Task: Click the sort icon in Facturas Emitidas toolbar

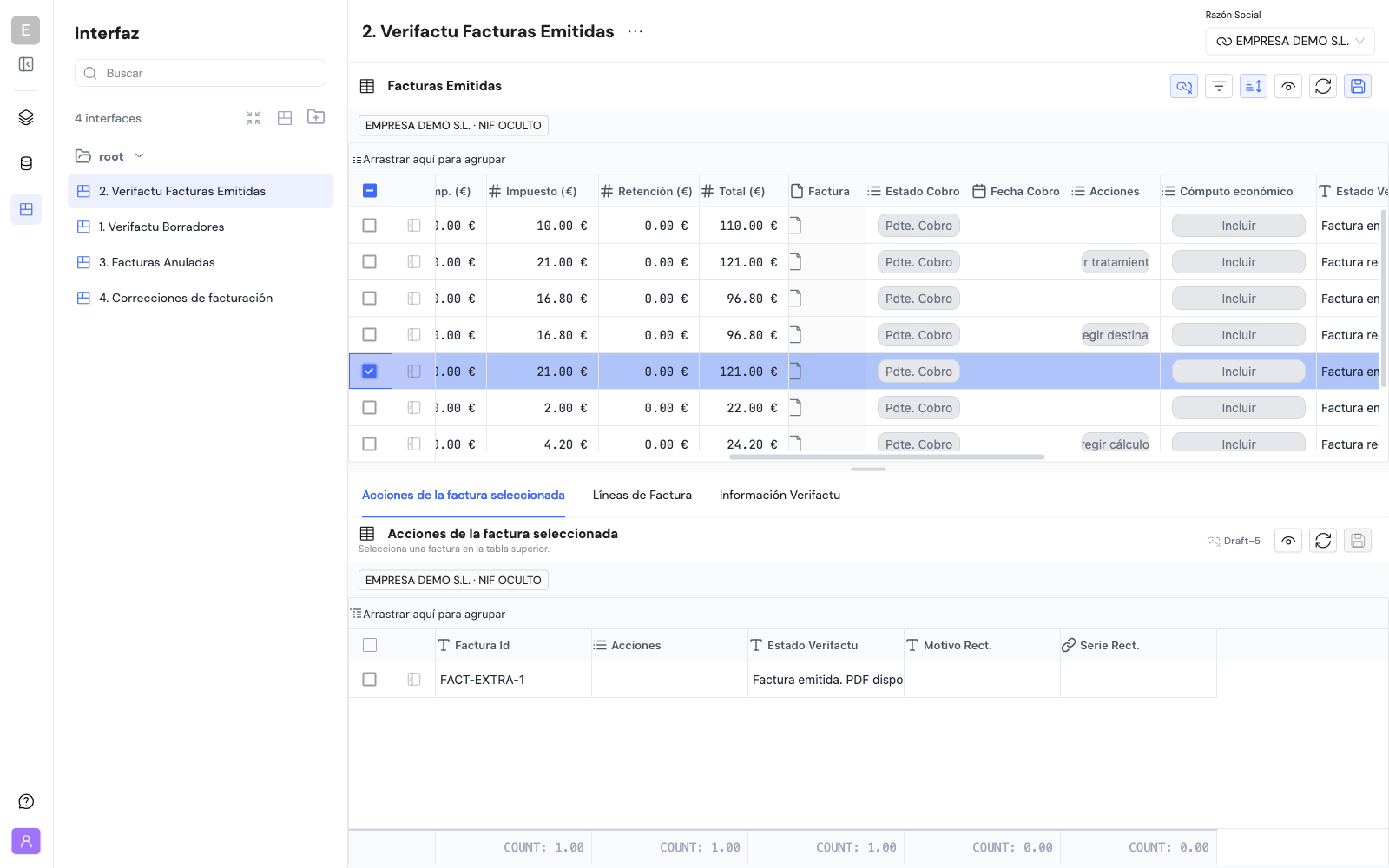Action: coord(1254,86)
